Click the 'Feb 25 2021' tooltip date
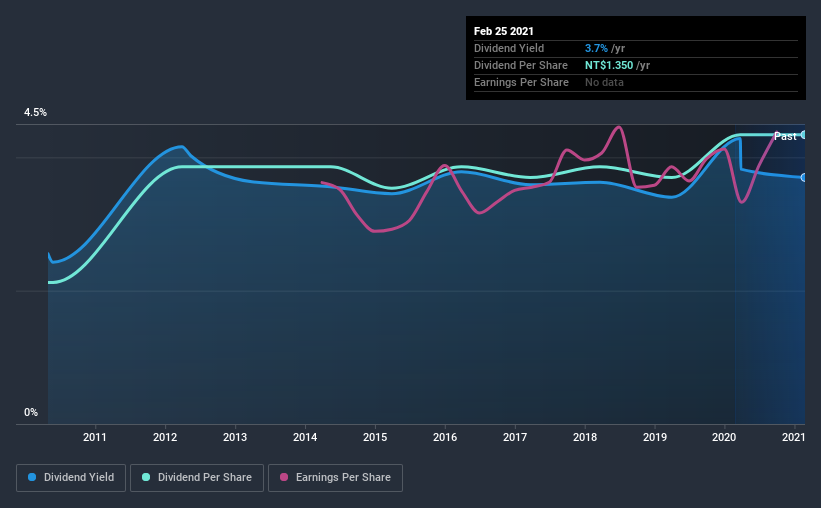Screen dimensions: 821x508 (504, 31)
